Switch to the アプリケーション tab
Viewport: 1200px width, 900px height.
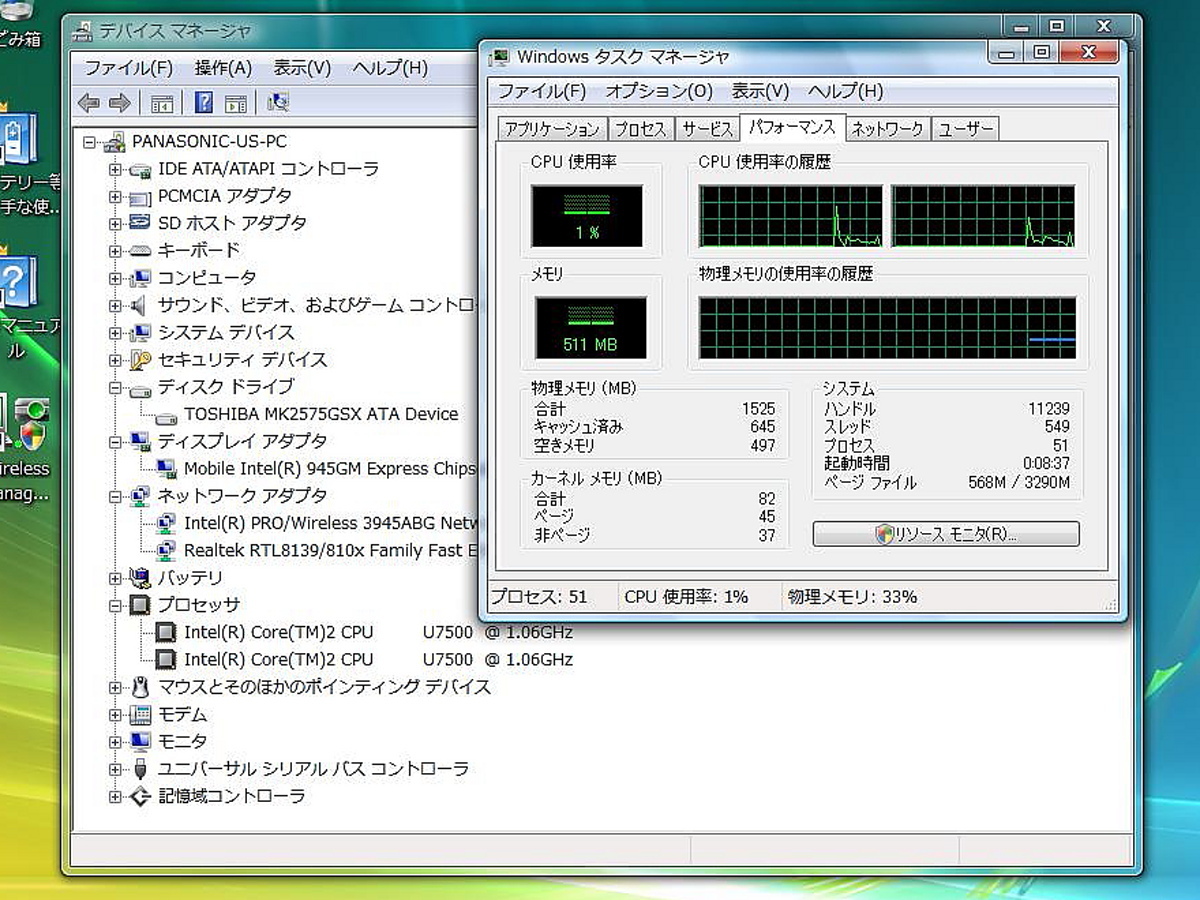(552, 129)
